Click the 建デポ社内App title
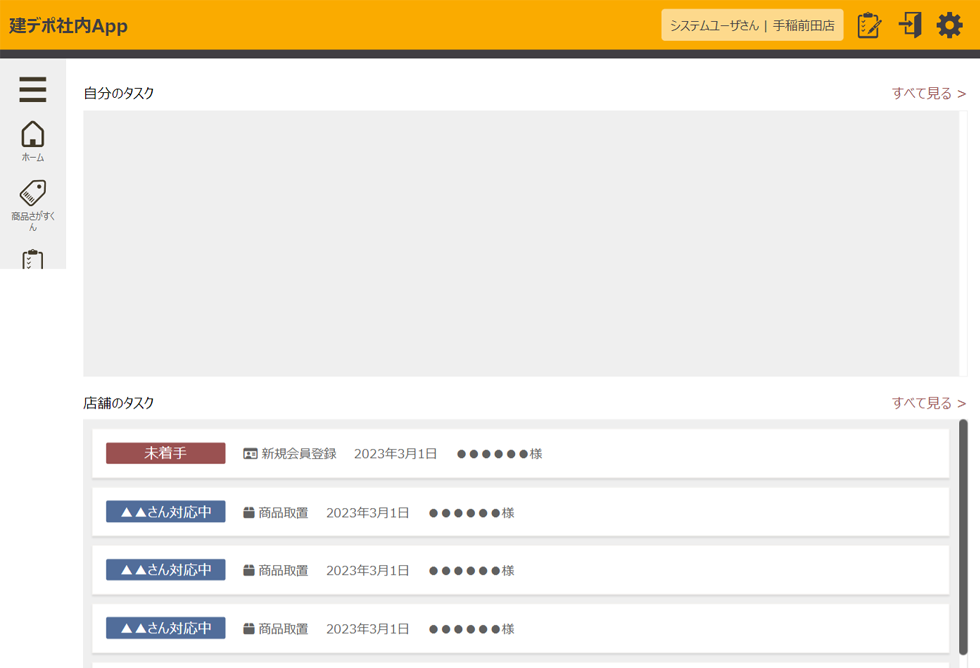This screenshot has height=668, width=980. (68, 26)
